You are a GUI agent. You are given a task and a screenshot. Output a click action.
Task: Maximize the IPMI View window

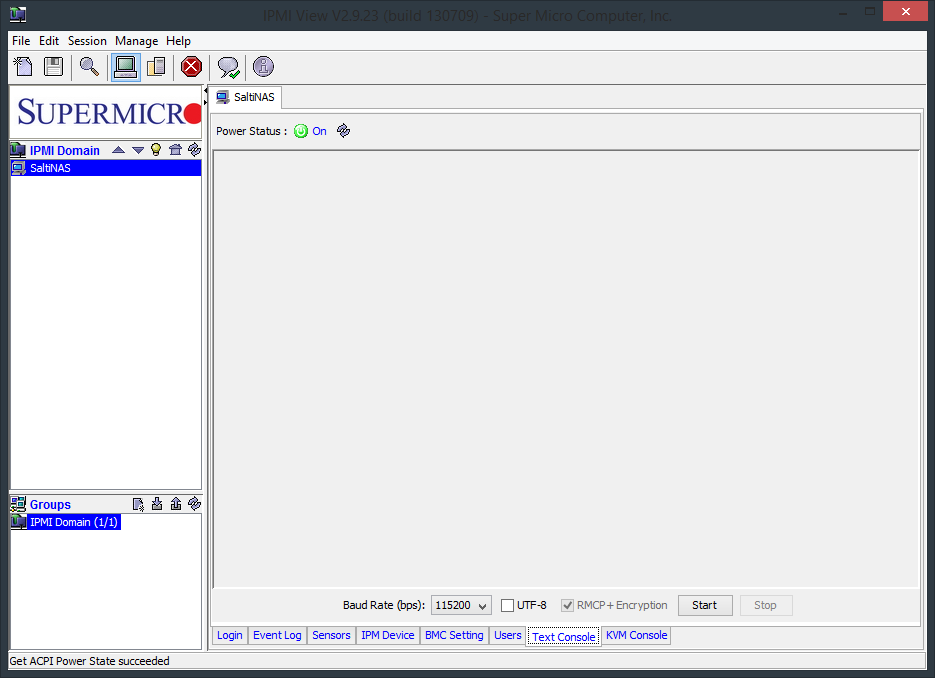pyautogui.click(x=870, y=12)
